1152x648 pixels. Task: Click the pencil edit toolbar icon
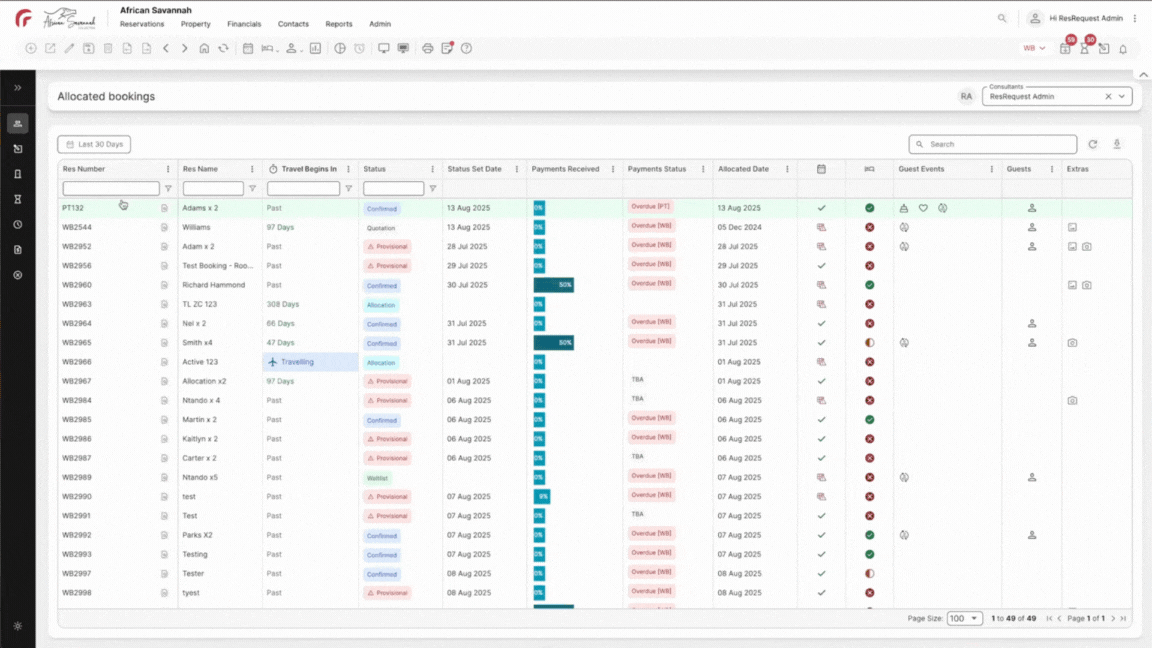(x=69, y=48)
